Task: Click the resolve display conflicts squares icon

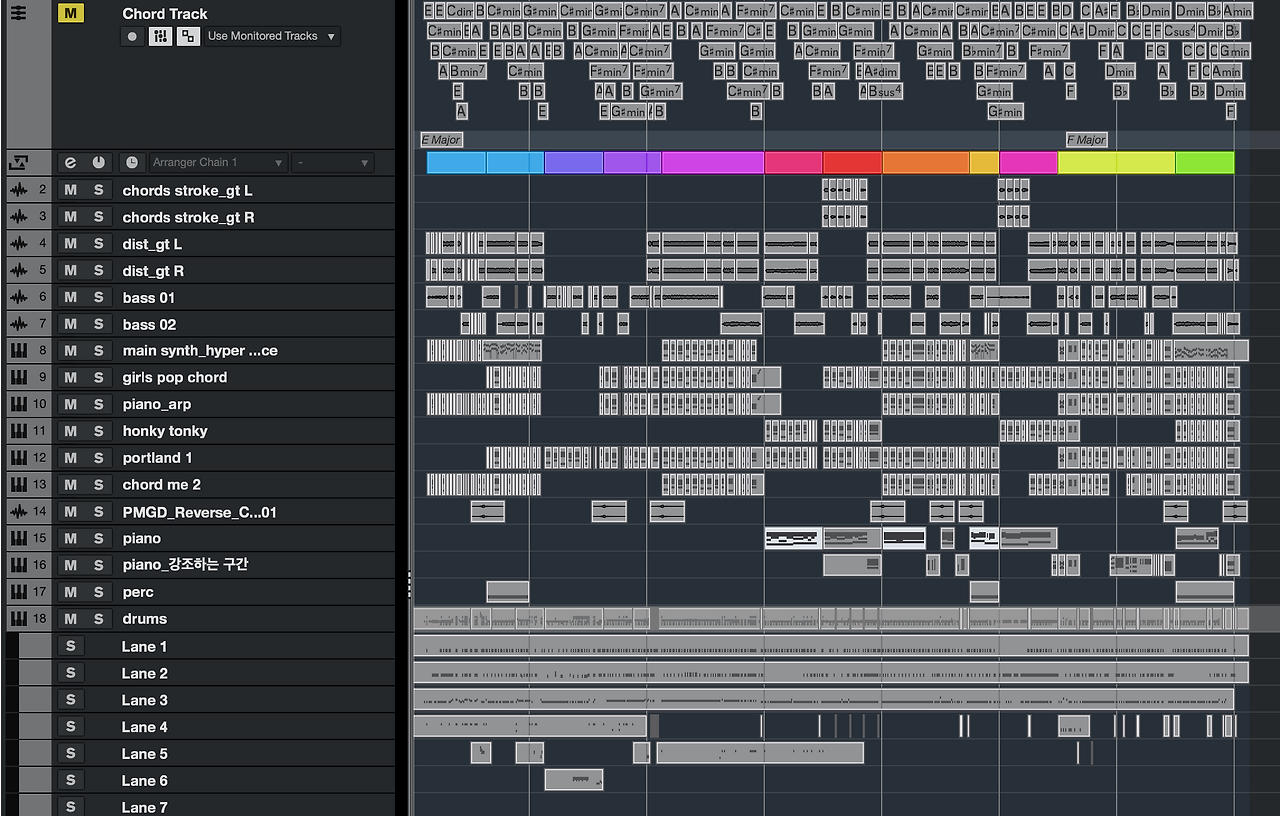Action: [187, 36]
